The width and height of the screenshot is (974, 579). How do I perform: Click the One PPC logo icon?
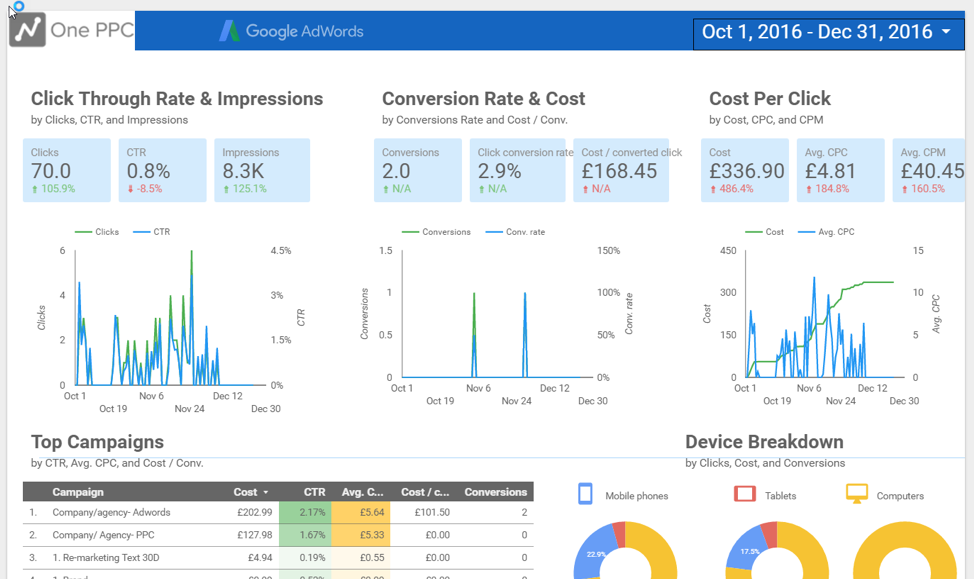[x=28, y=30]
